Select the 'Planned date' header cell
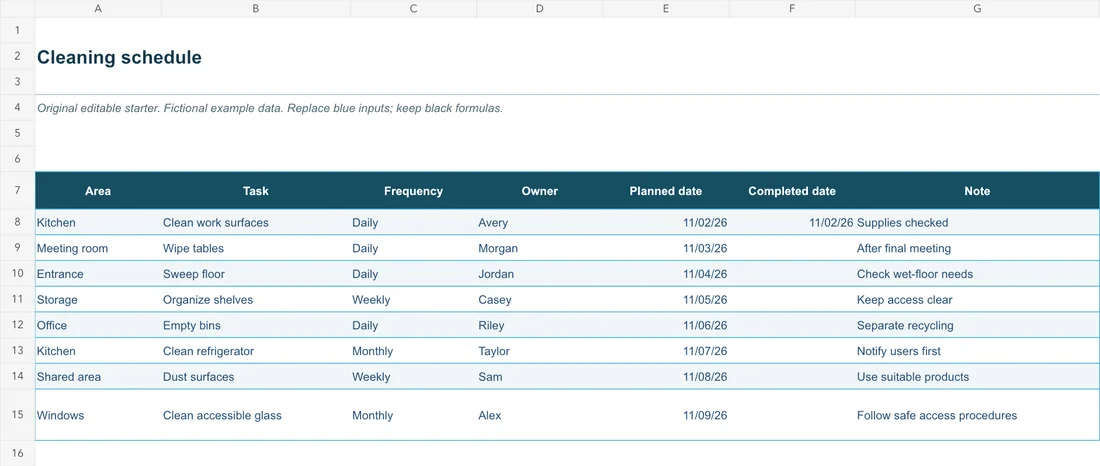The height and width of the screenshot is (466, 1100). point(666,190)
